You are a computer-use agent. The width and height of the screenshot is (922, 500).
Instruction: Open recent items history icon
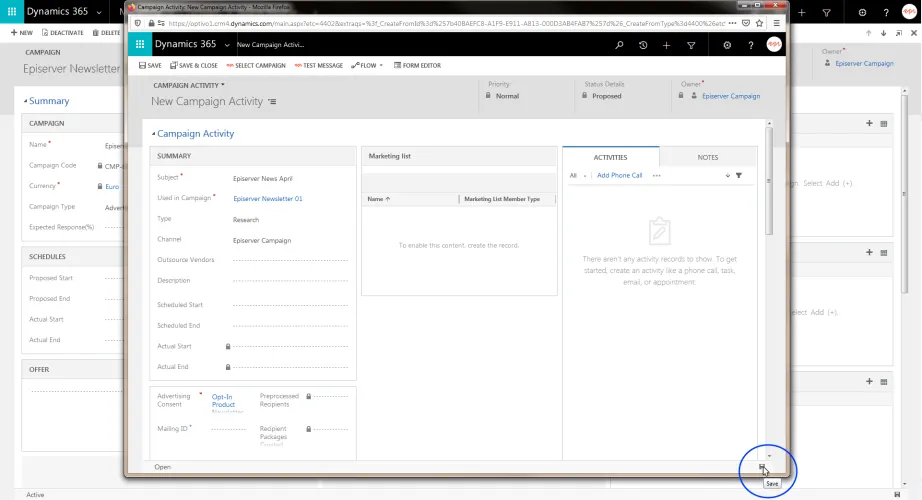tap(643, 45)
